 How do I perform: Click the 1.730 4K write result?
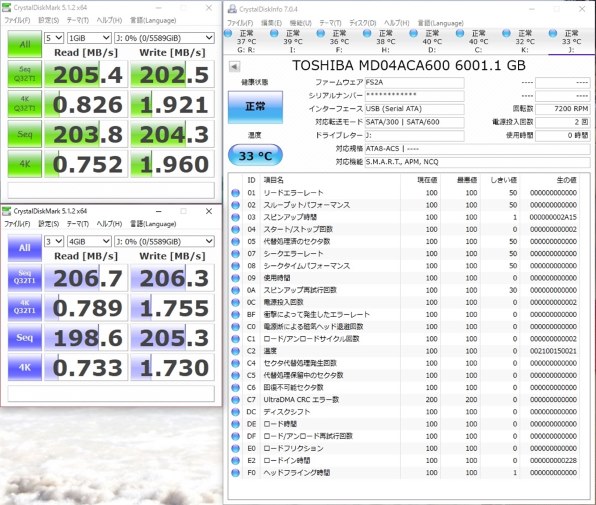(x=173, y=367)
